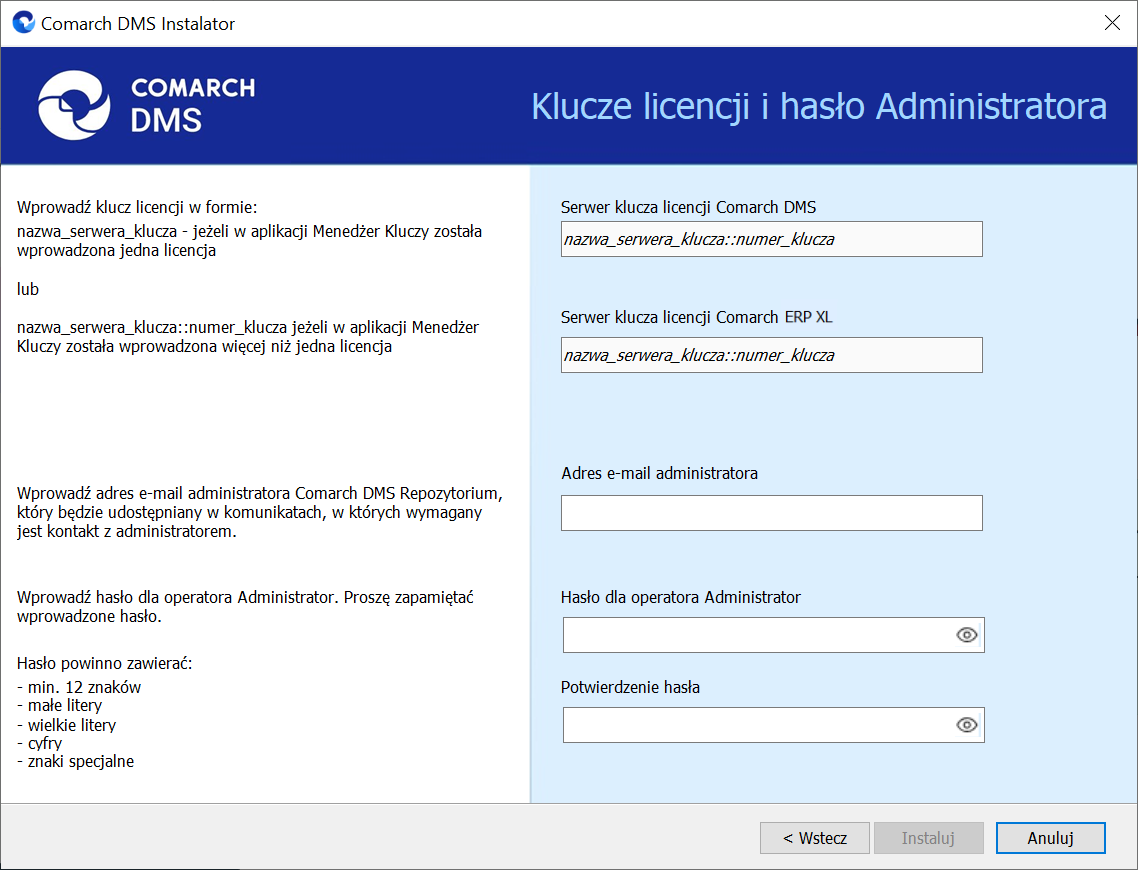Click the requirement małe litery
Screen dimensions: 1138x870
tap(60, 705)
